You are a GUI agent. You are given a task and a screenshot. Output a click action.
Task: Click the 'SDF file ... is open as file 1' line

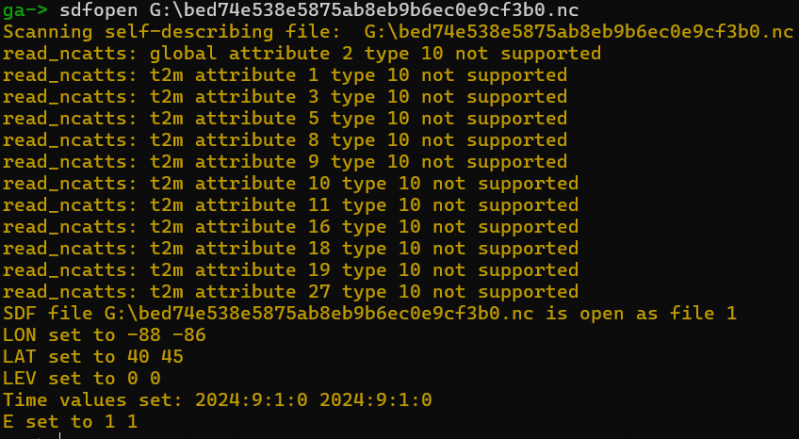tap(370, 314)
